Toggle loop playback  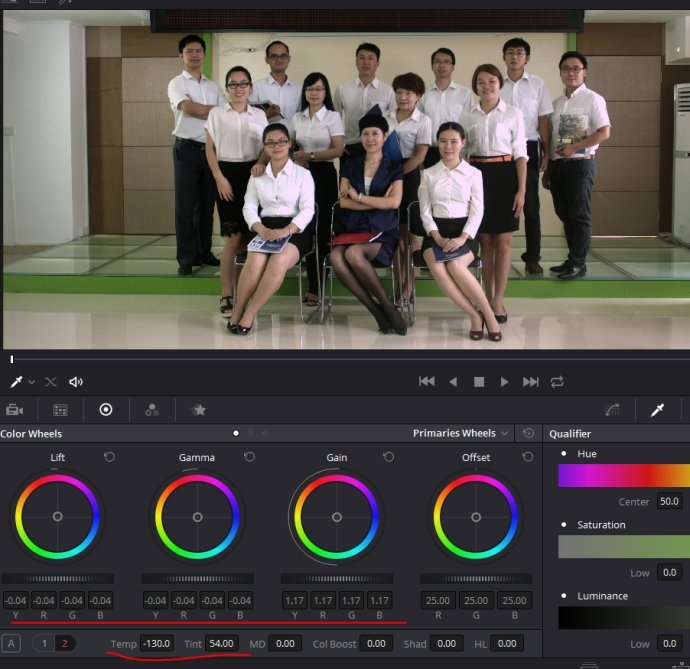557,382
